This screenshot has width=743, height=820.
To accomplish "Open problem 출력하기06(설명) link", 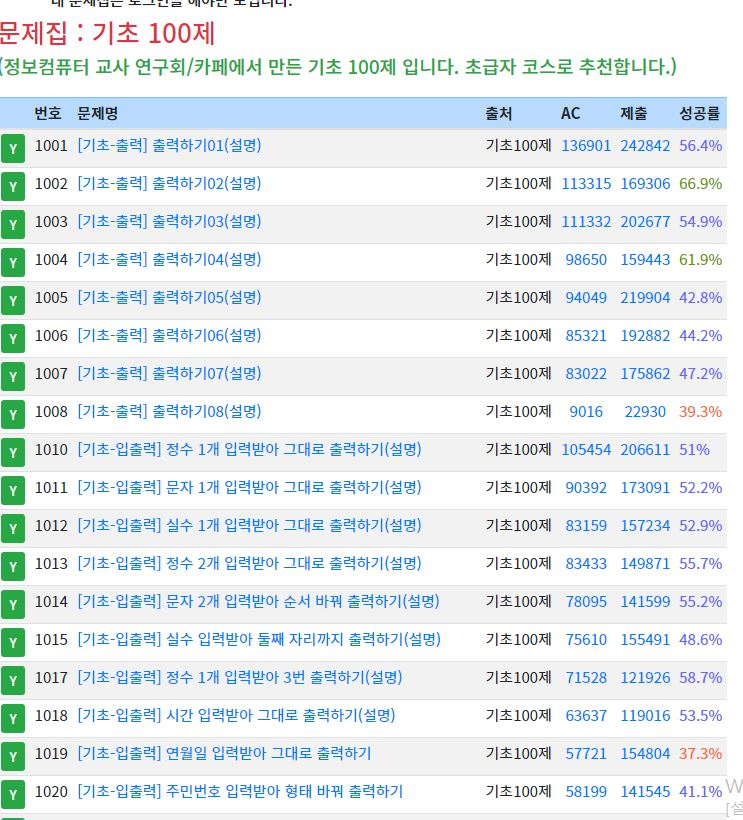I will [x=169, y=335].
